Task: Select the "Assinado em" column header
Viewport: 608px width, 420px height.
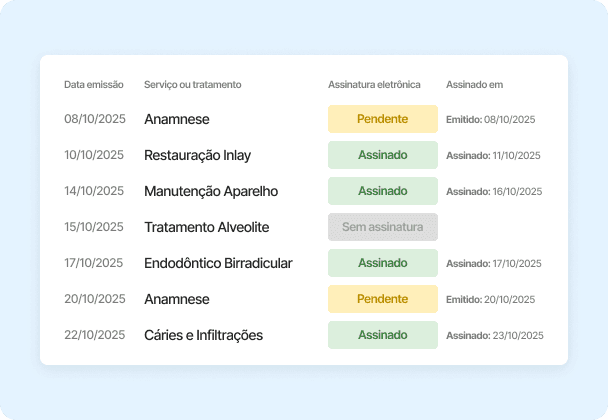Action: pyautogui.click(x=474, y=84)
